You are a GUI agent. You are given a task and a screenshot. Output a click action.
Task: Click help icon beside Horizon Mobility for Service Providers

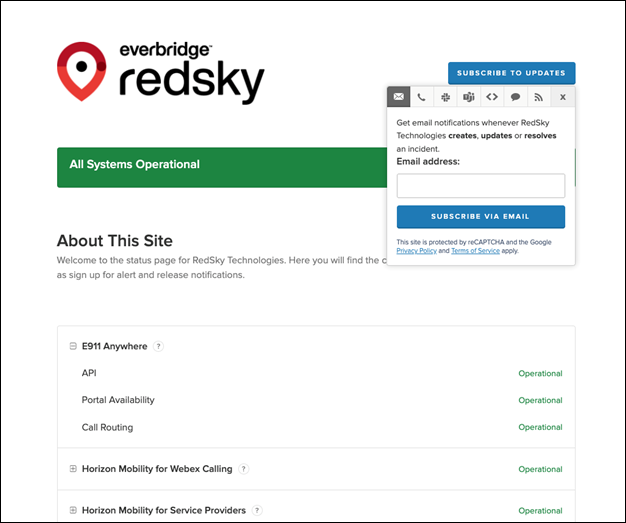click(x=257, y=510)
